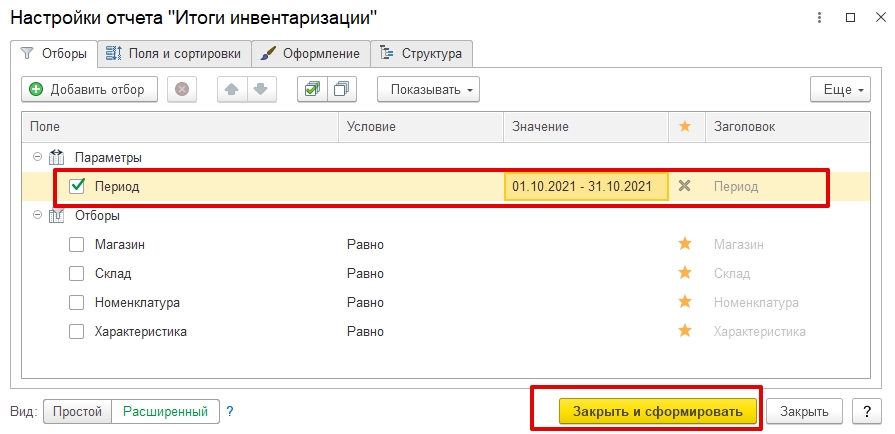Click the blue question mark help link
Screen dimensions: 895x434
pyautogui.click(x=230, y=411)
